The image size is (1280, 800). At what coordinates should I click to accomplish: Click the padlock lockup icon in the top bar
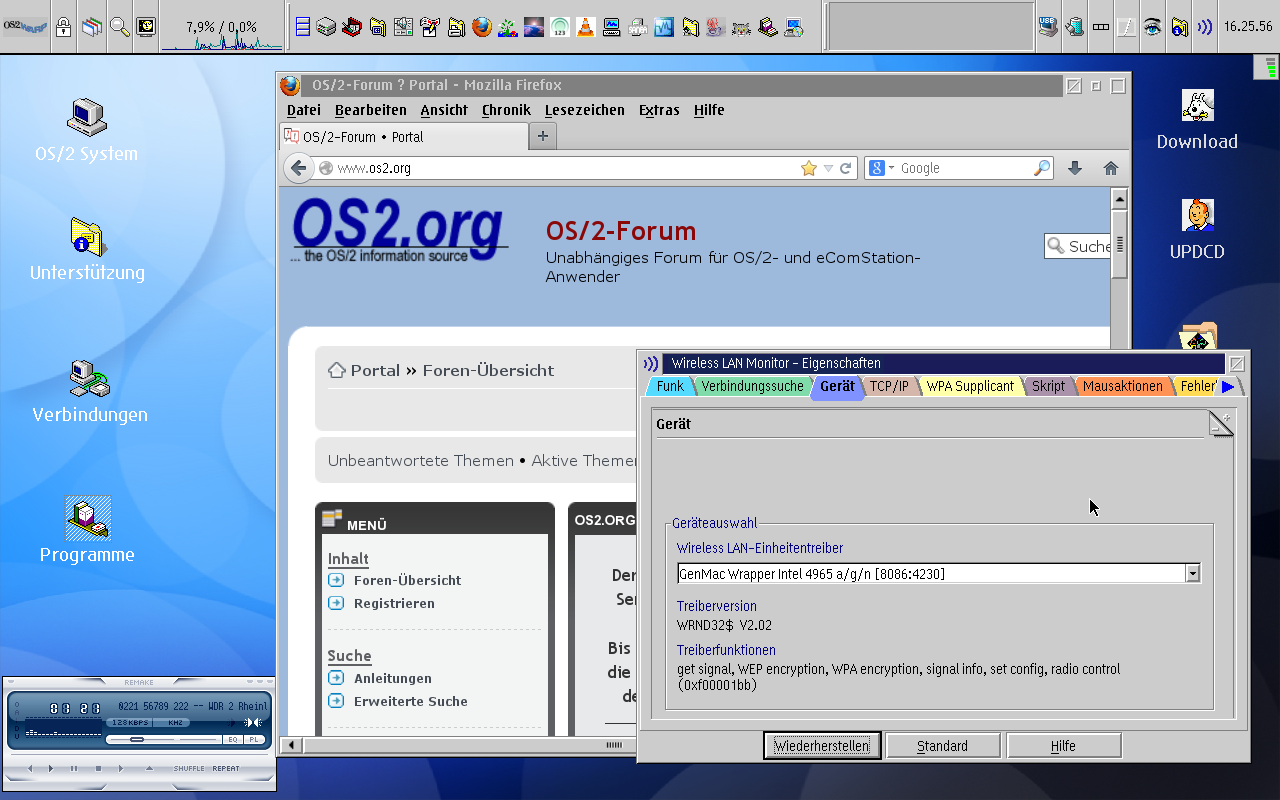64,27
